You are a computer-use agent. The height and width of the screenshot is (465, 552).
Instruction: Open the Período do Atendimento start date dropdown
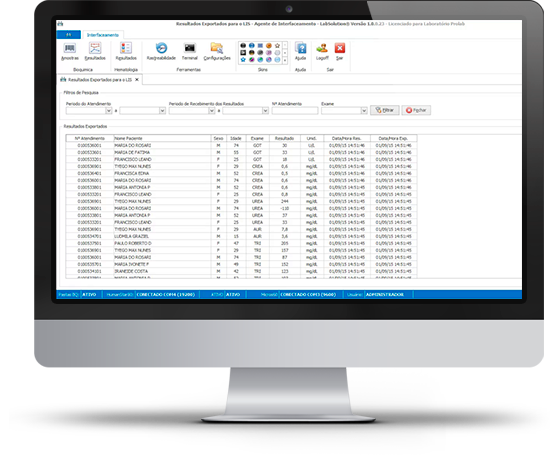[x=108, y=111]
